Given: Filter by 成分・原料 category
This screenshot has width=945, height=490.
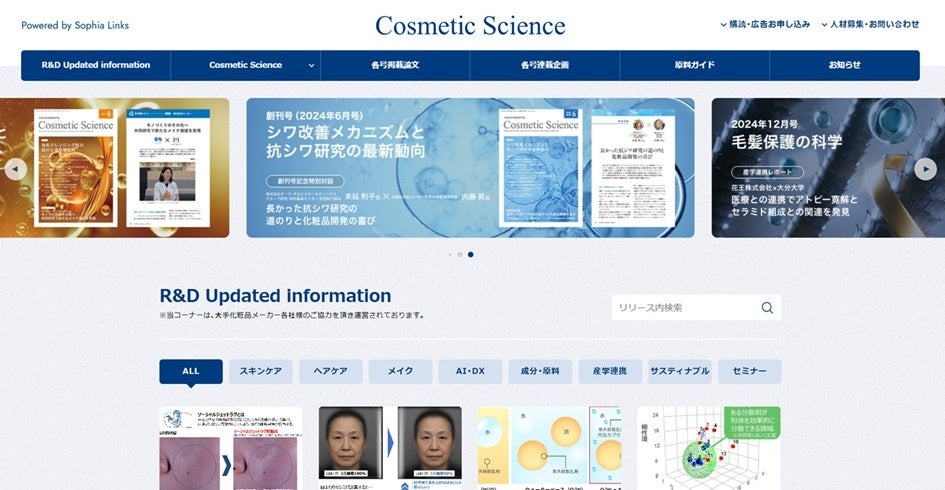Looking at the screenshot, I should click(x=540, y=371).
